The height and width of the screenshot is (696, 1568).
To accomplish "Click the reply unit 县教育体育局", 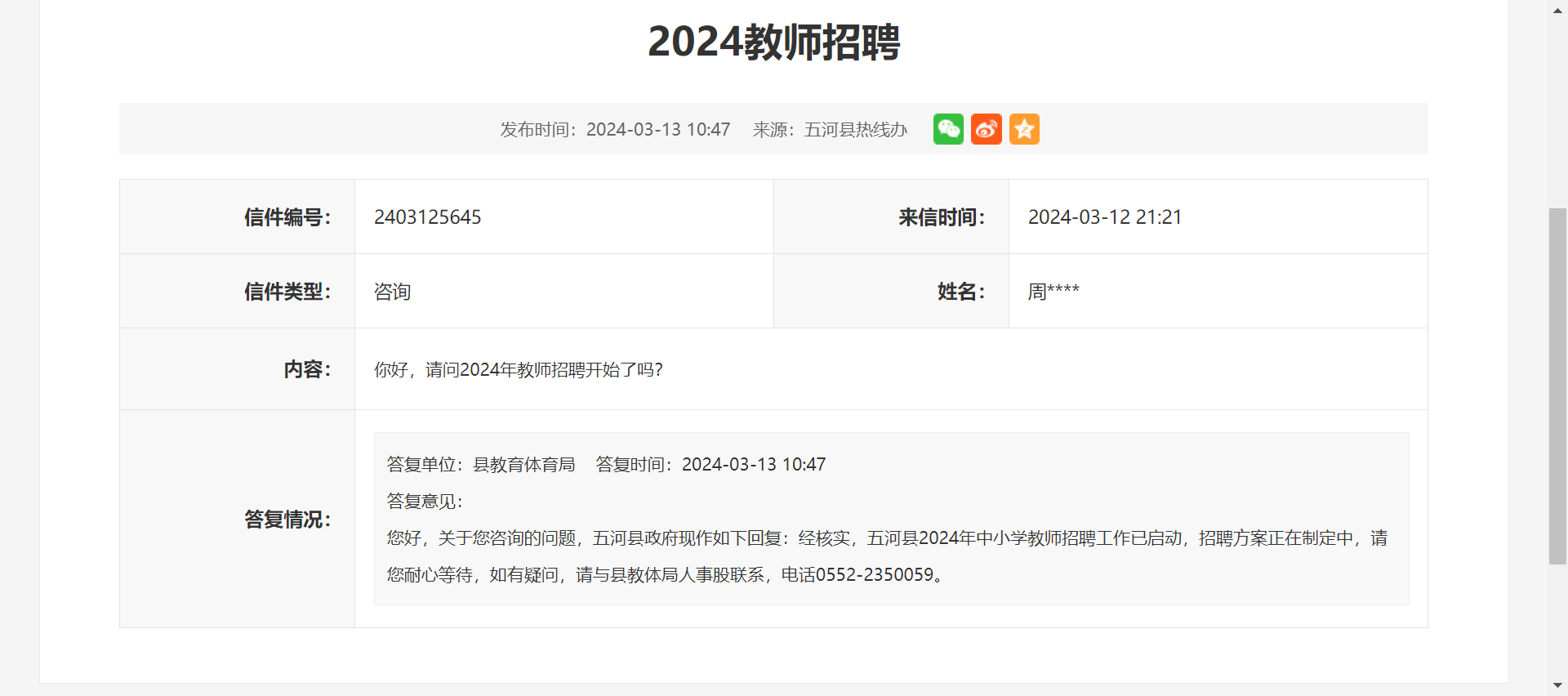I will [x=523, y=465].
